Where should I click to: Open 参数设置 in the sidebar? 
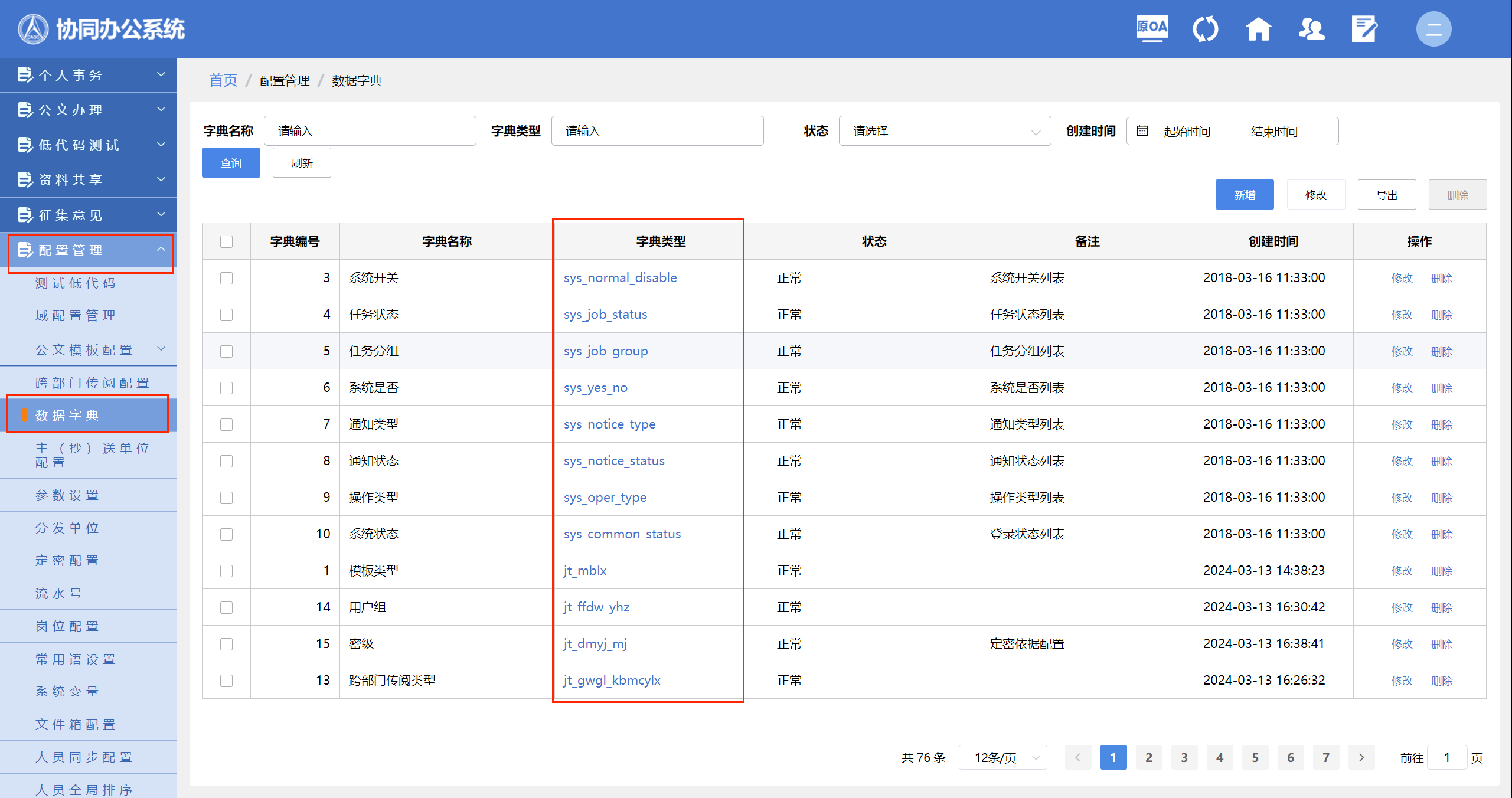(67, 495)
